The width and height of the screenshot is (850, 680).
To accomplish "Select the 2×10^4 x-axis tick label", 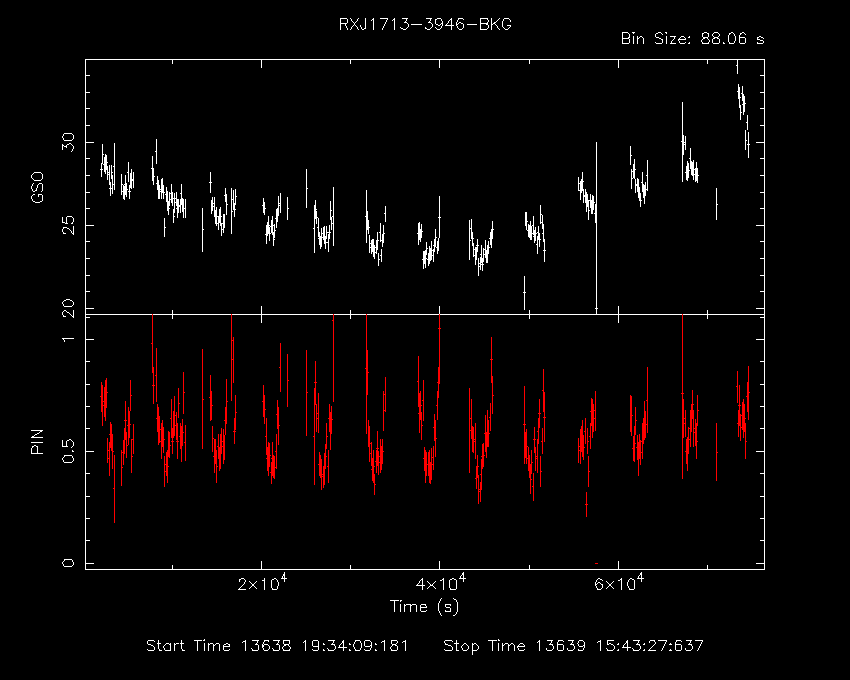I will point(262,582).
